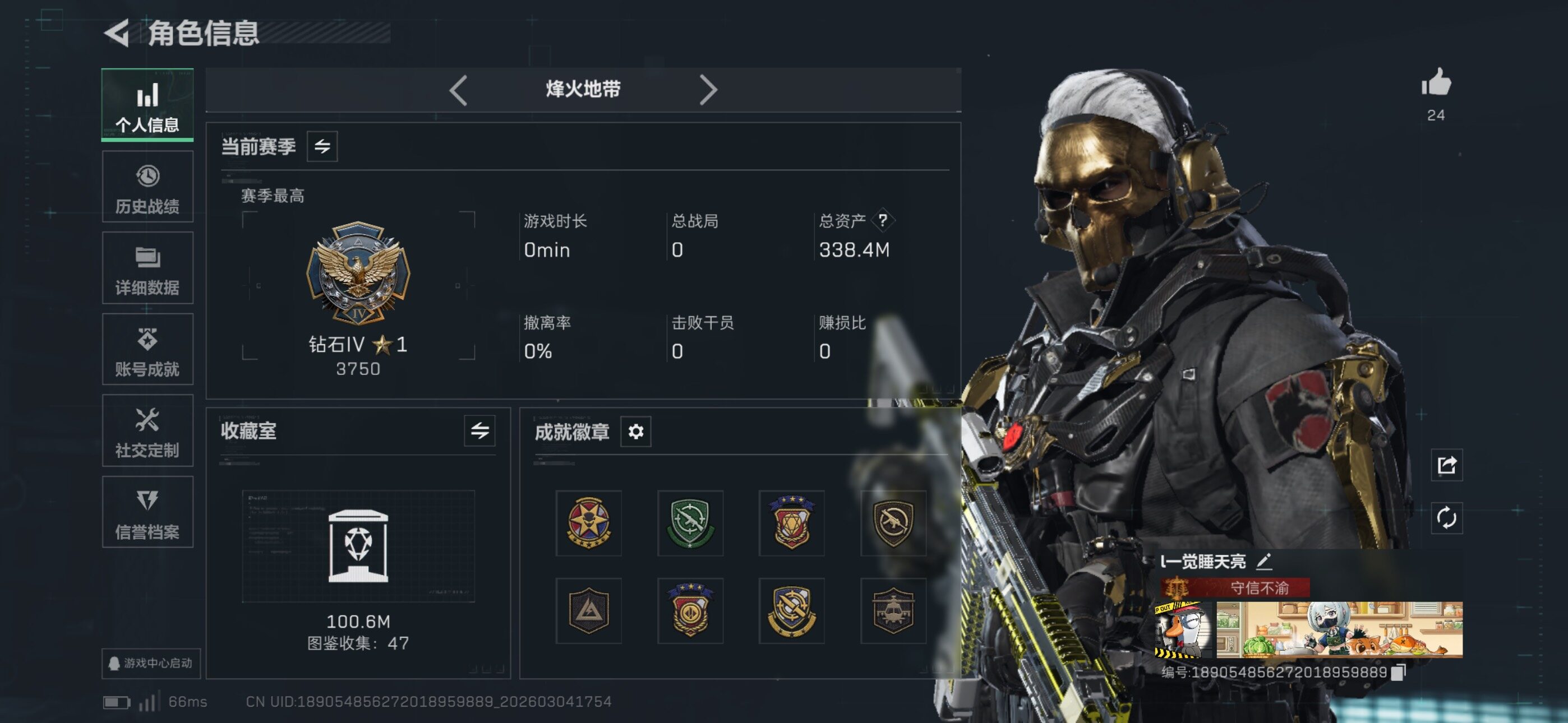Open achievement badges settings gear
1568x723 pixels.
pyautogui.click(x=635, y=432)
